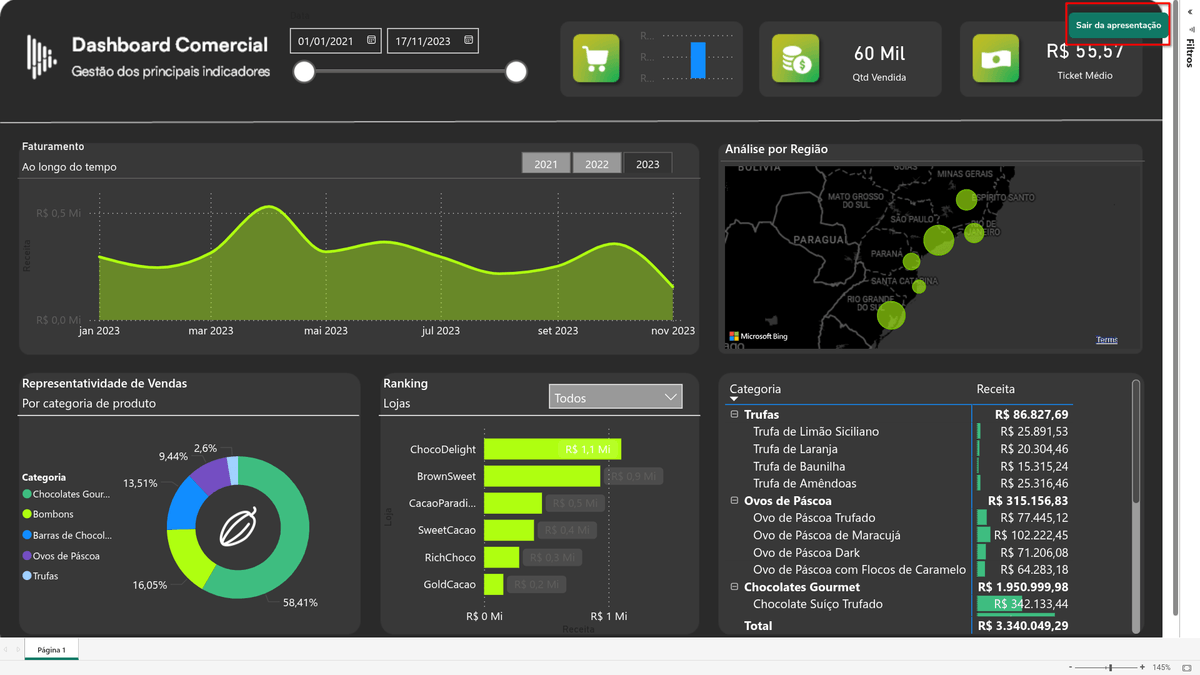Collapse the Ovos de Páscoa category
The image size is (1200, 675).
pos(734,501)
